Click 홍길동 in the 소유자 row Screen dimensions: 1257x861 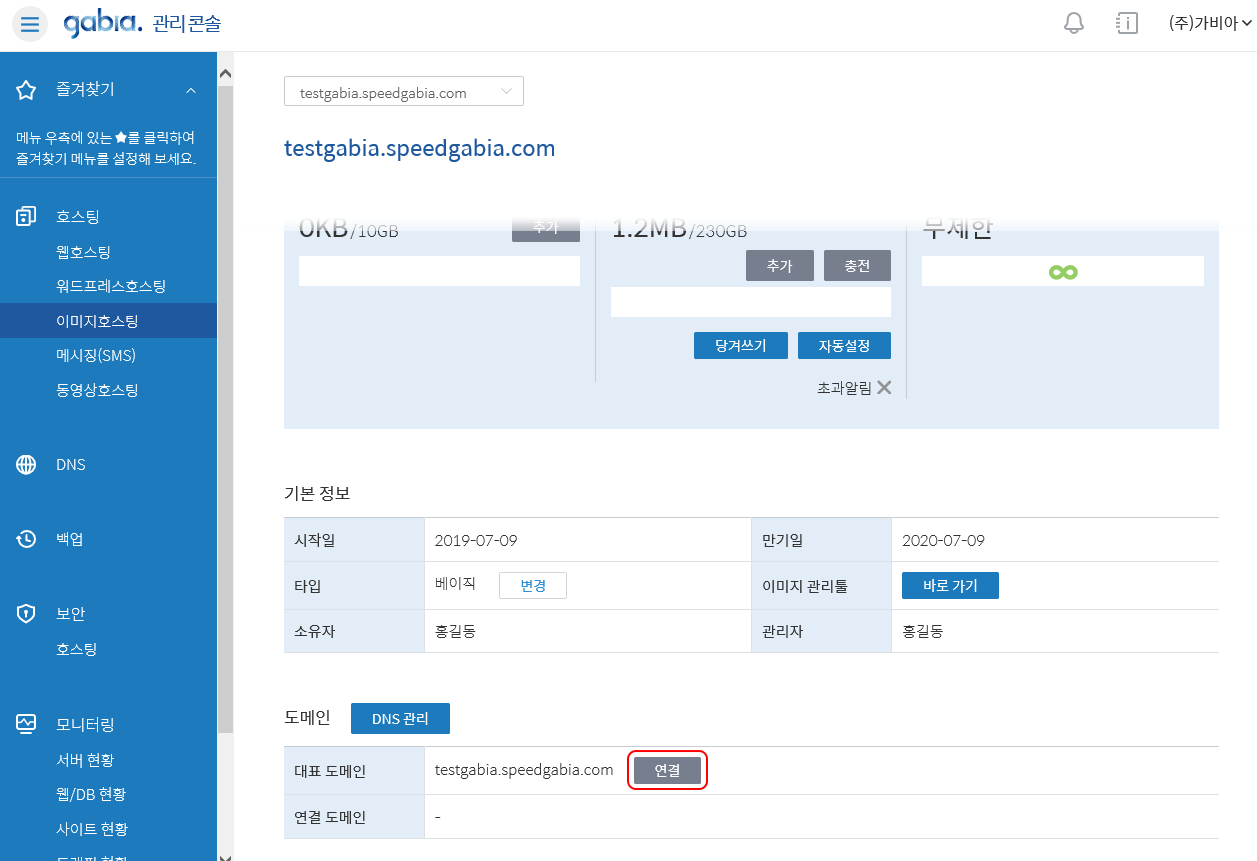[x=455, y=632]
